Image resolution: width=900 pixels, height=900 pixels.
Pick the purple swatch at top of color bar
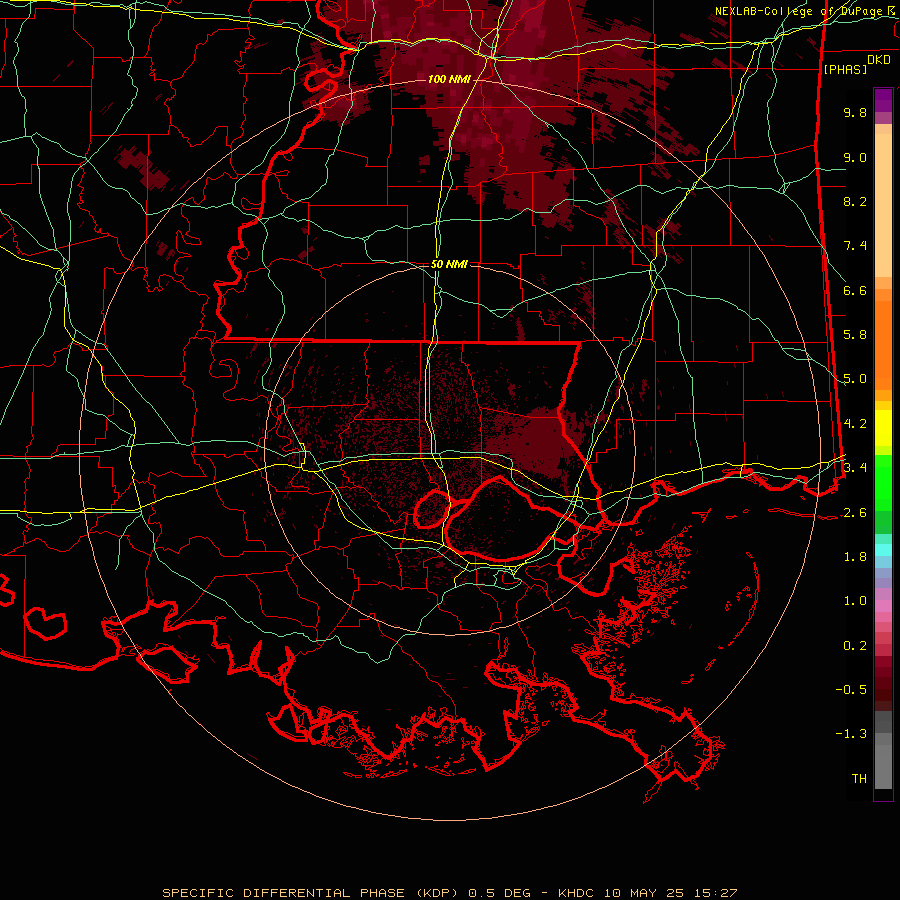pos(883,100)
